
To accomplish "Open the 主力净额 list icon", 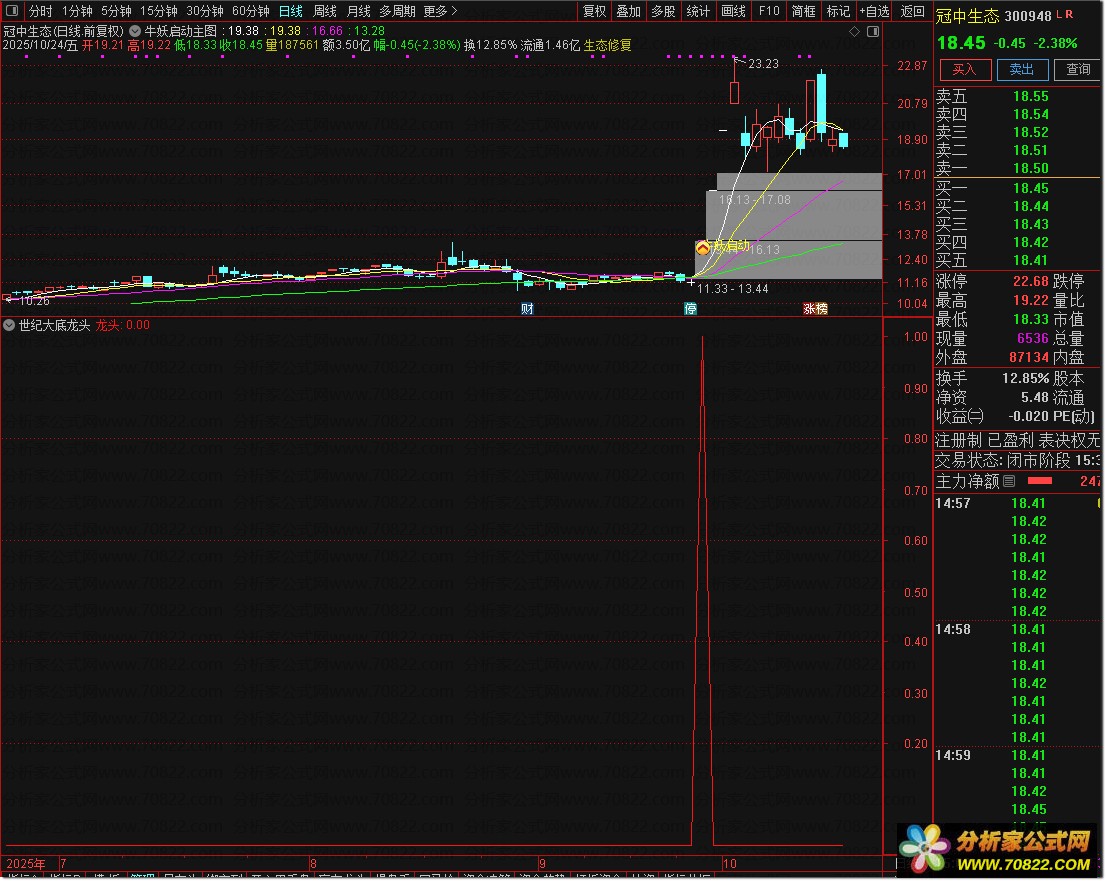I will (x=1010, y=481).
